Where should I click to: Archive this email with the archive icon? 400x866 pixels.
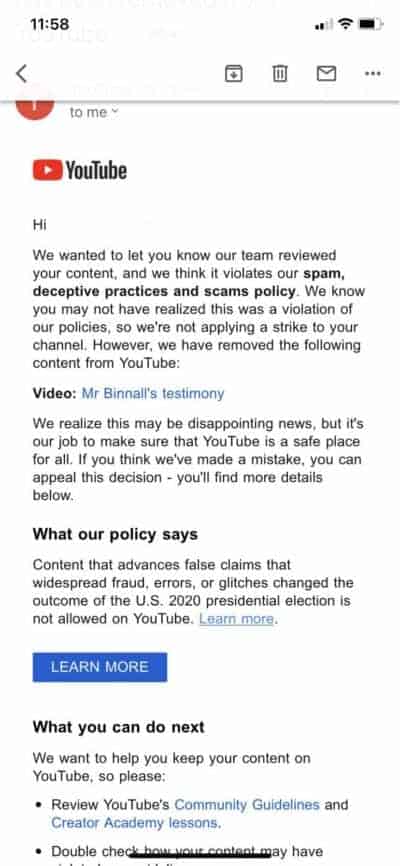(234, 73)
